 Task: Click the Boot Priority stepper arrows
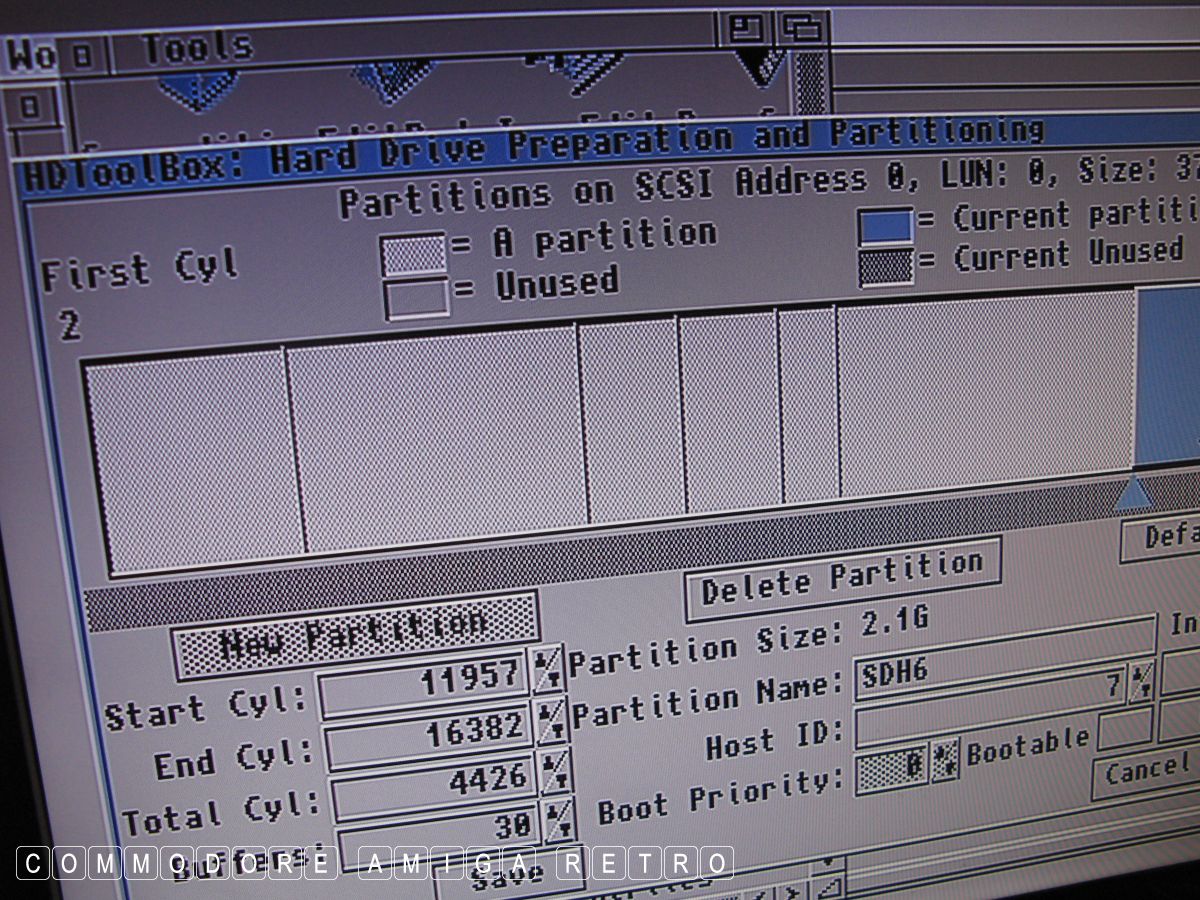946,762
